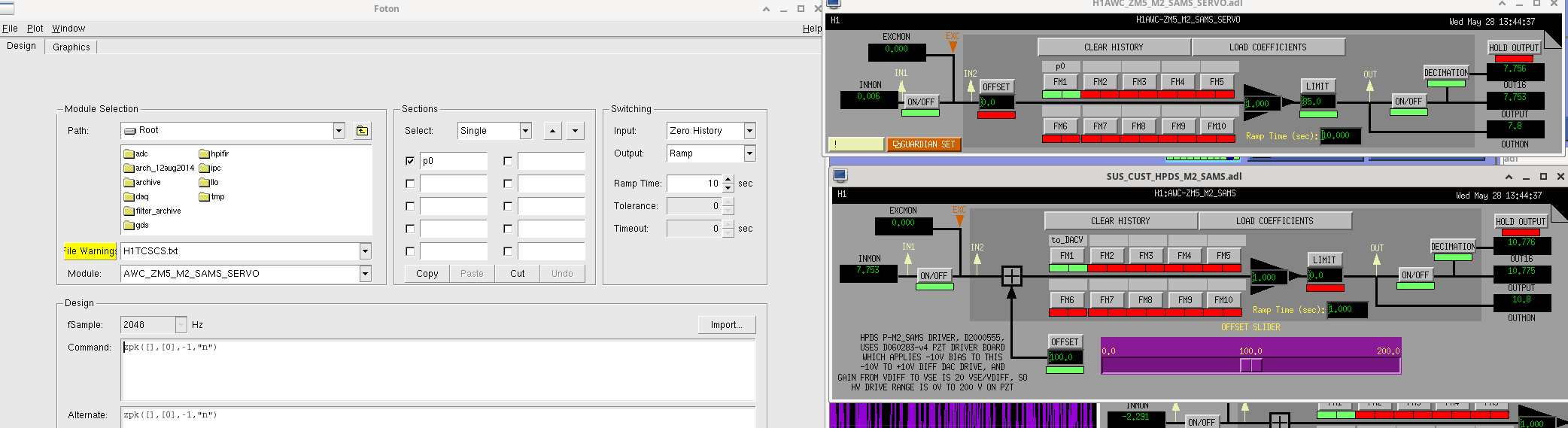Image resolution: width=1568 pixels, height=428 pixels.
Task: Check the third left-column section checkbox
Action: (x=410, y=206)
